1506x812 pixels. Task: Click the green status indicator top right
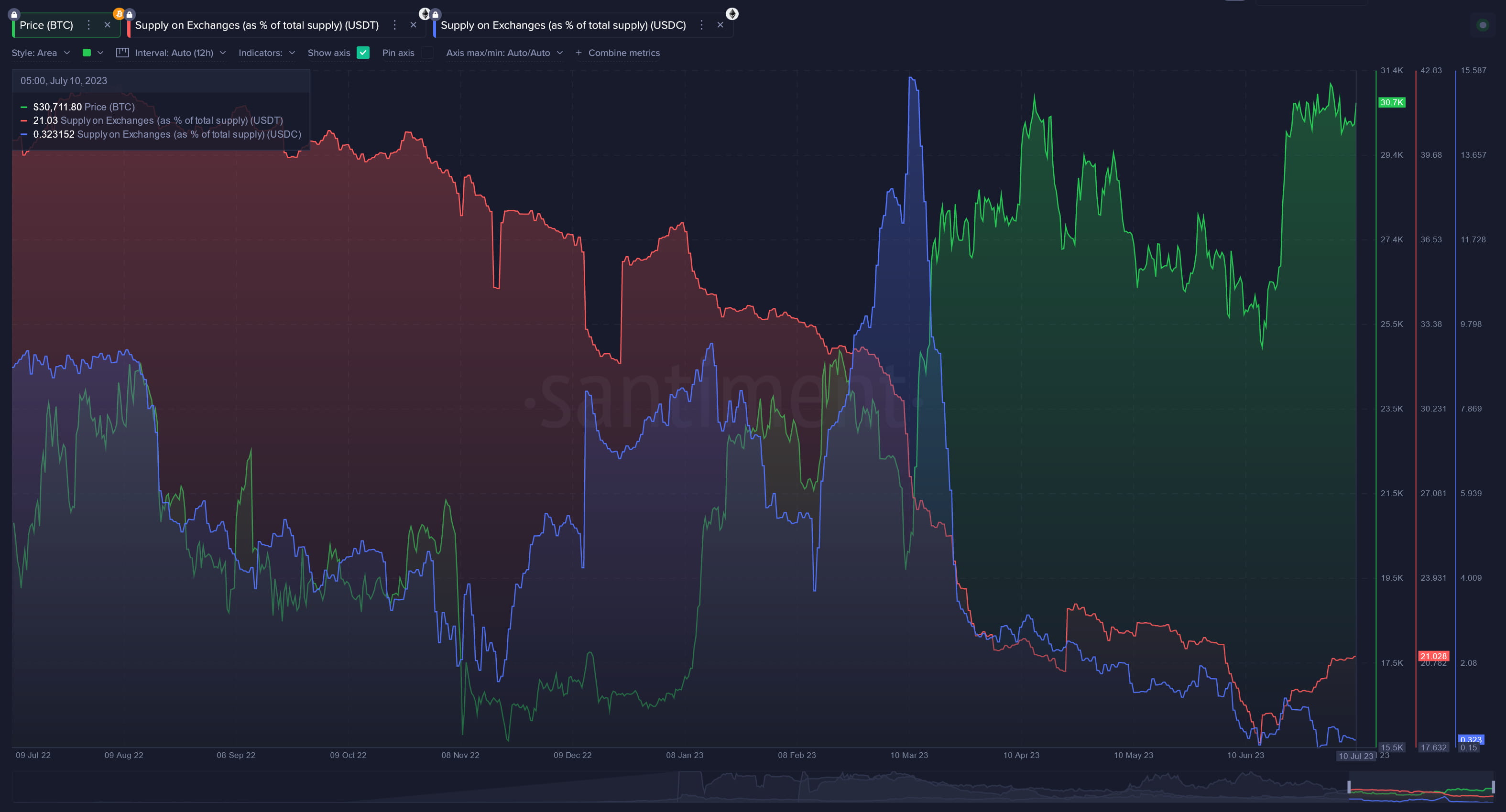coord(1482,25)
